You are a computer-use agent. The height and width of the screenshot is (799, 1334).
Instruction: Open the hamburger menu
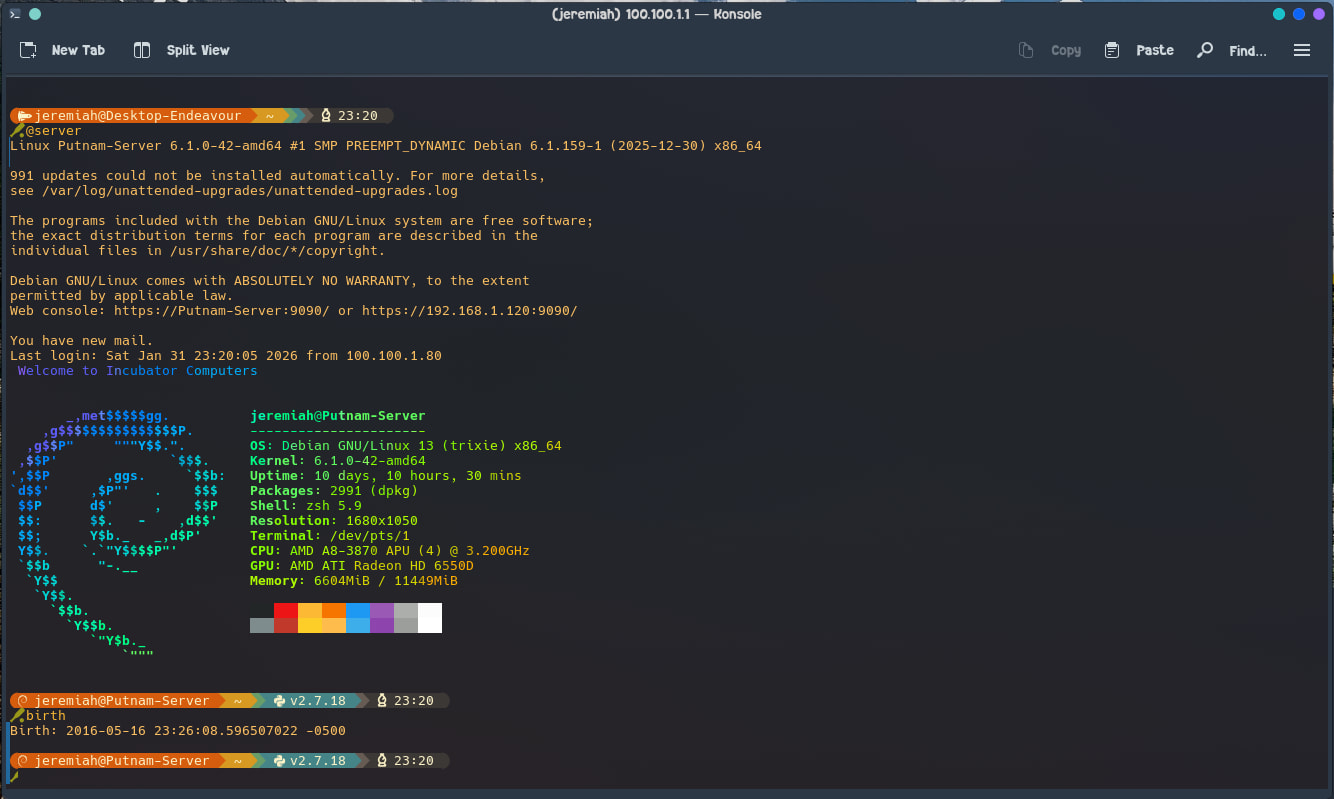tap(1301, 50)
